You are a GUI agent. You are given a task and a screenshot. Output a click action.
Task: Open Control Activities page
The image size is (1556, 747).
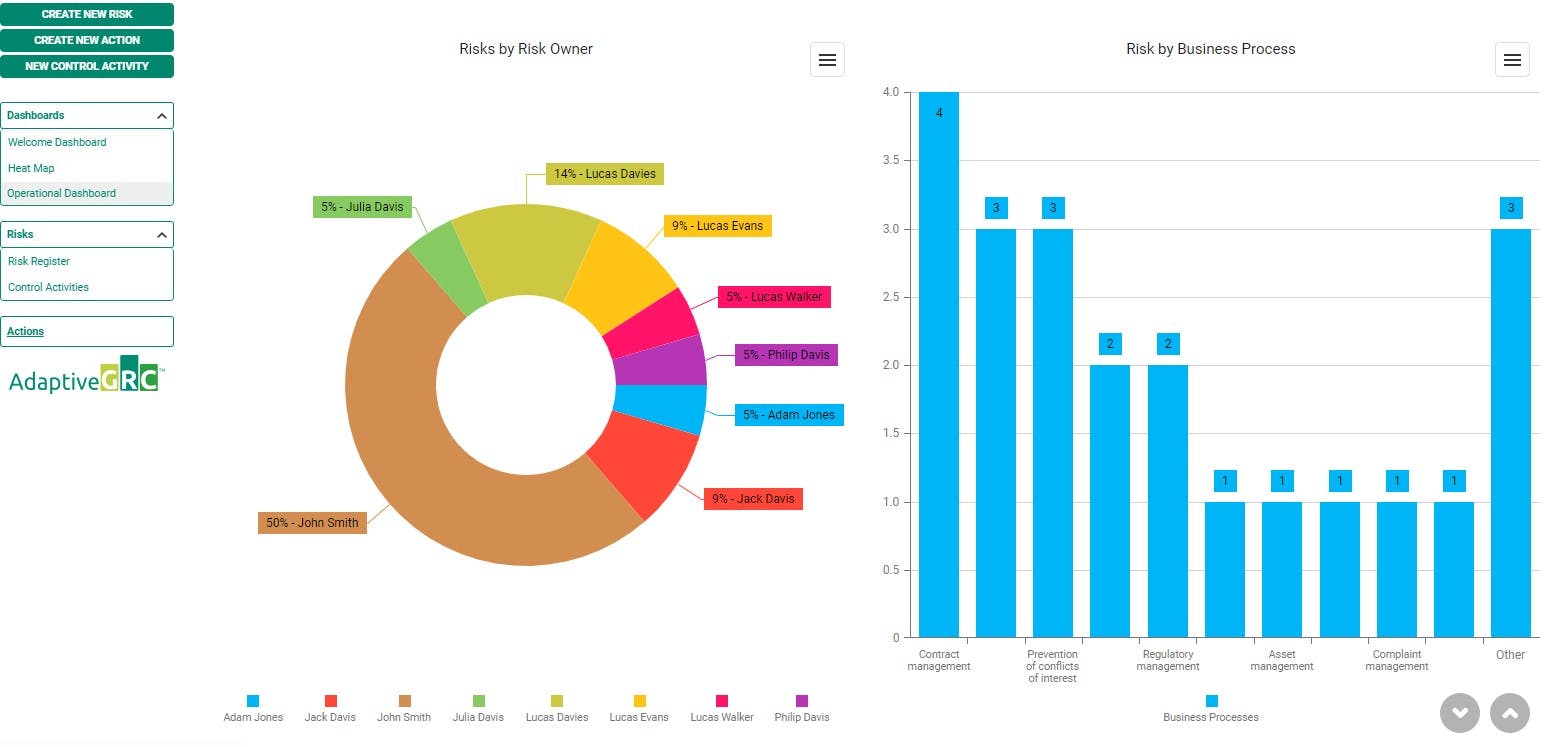(x=48, y=287)
